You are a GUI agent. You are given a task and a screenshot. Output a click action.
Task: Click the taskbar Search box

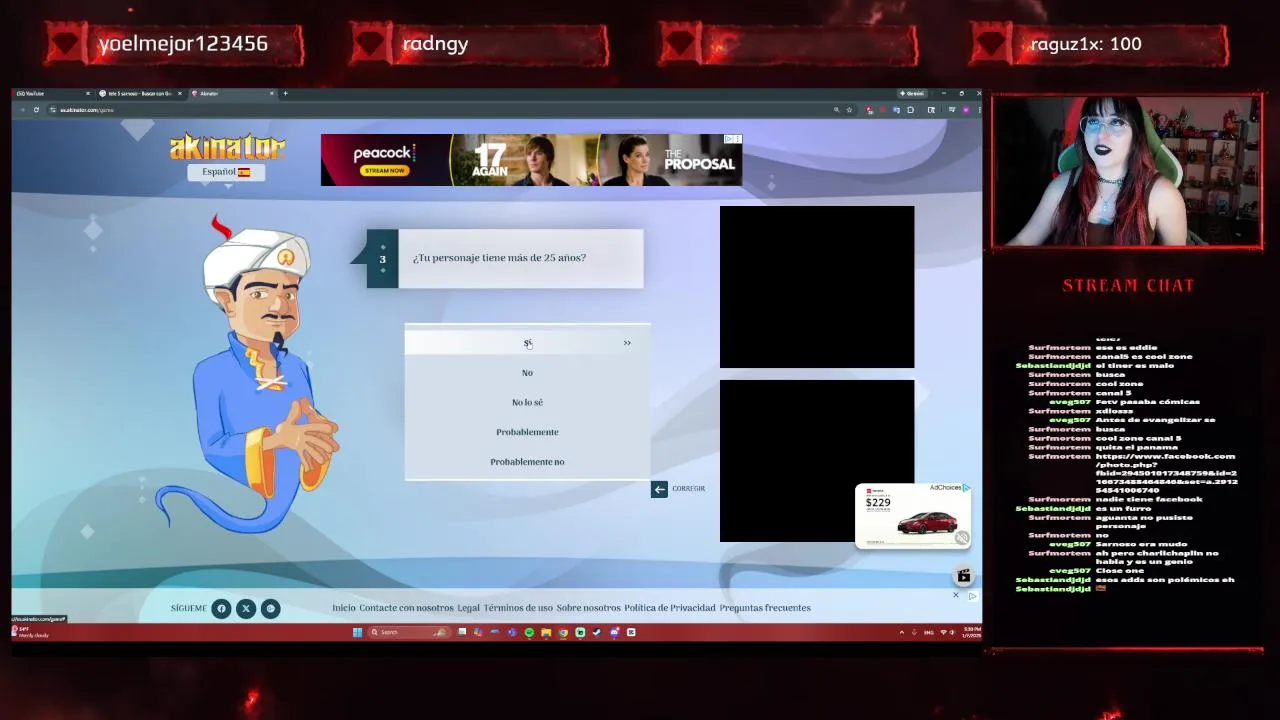[409, 632]
